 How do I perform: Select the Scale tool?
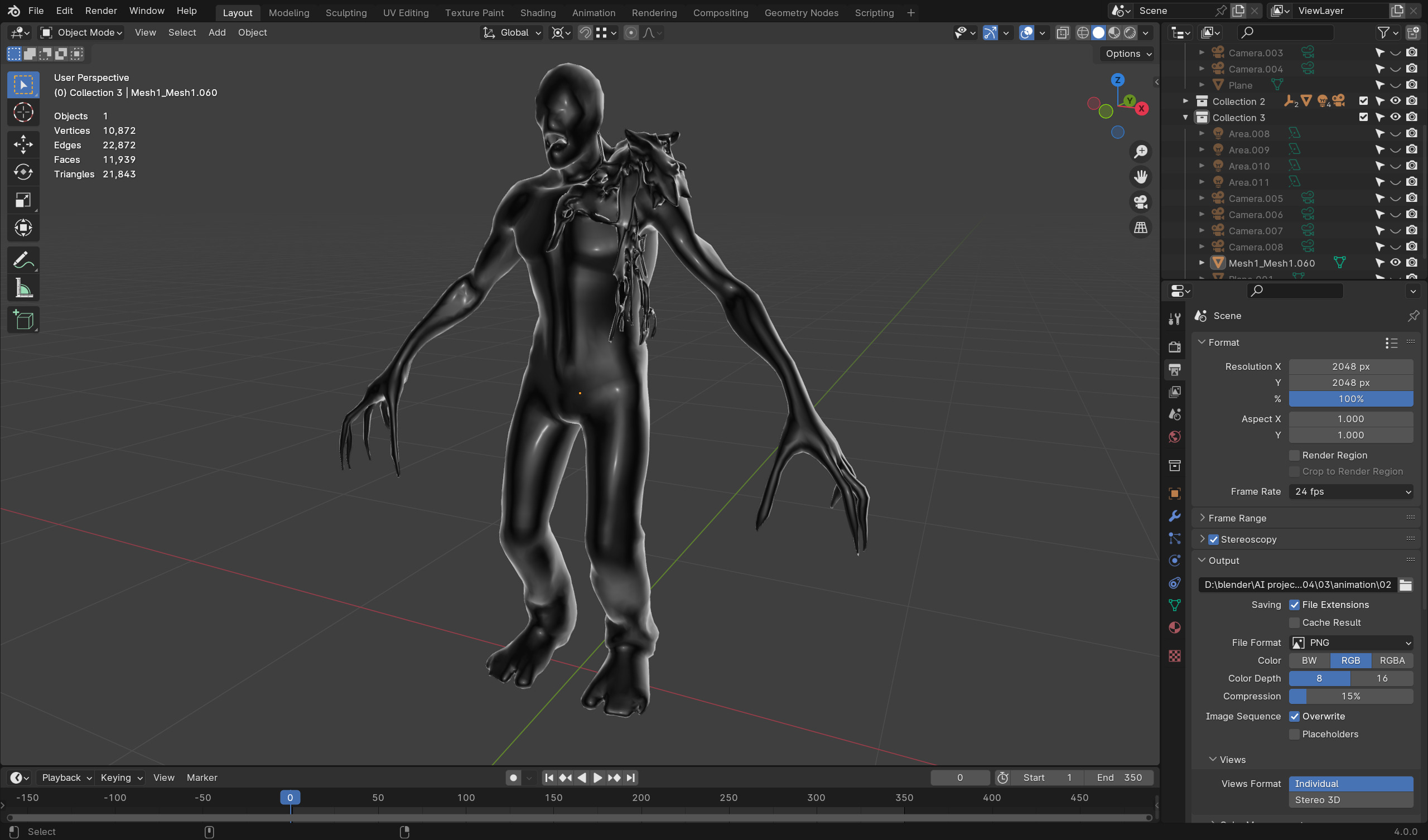[x=23, y=200]
